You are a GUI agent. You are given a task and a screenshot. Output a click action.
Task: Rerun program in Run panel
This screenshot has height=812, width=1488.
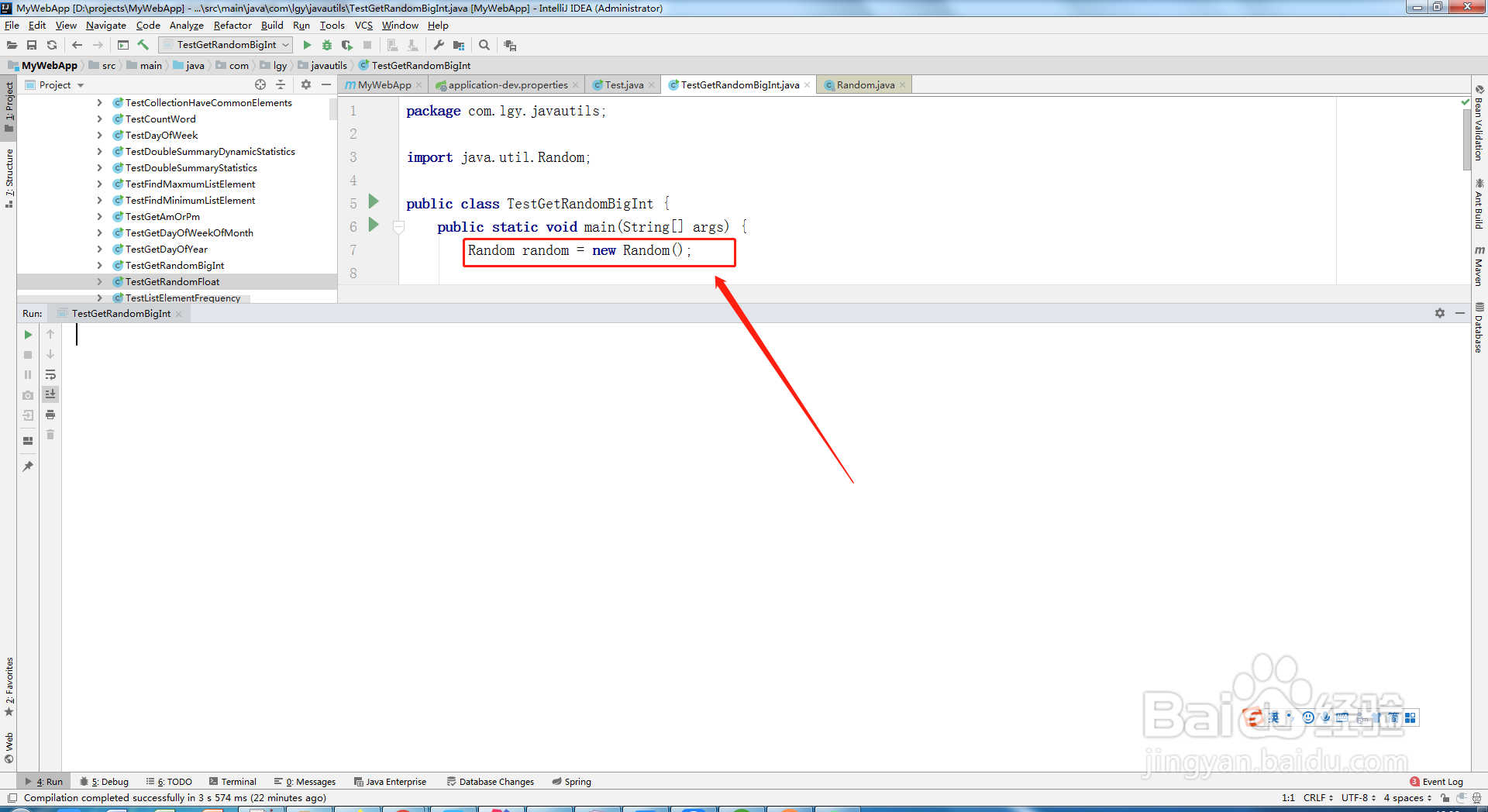(28, 335)
